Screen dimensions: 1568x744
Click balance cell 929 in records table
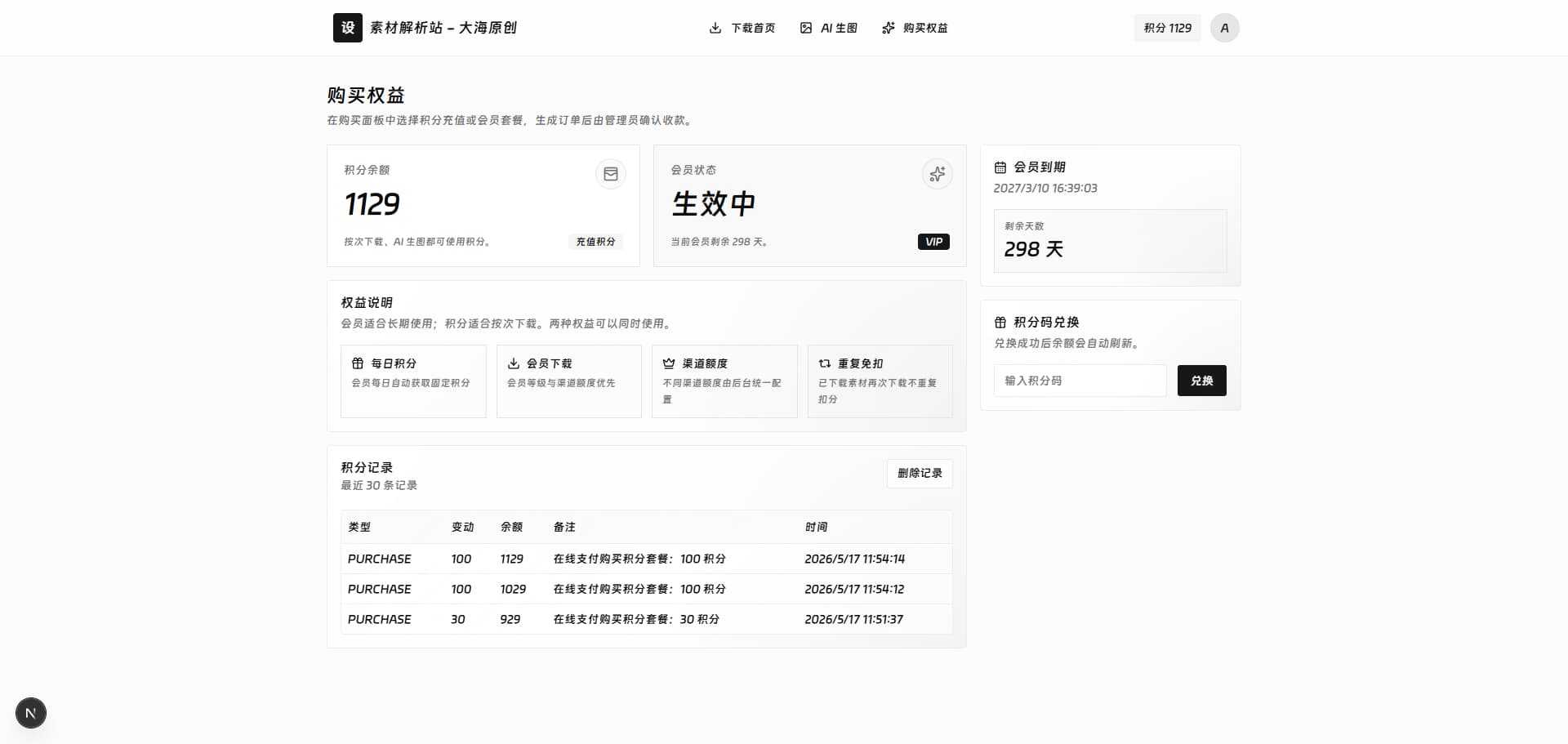[x=510, y=620]
